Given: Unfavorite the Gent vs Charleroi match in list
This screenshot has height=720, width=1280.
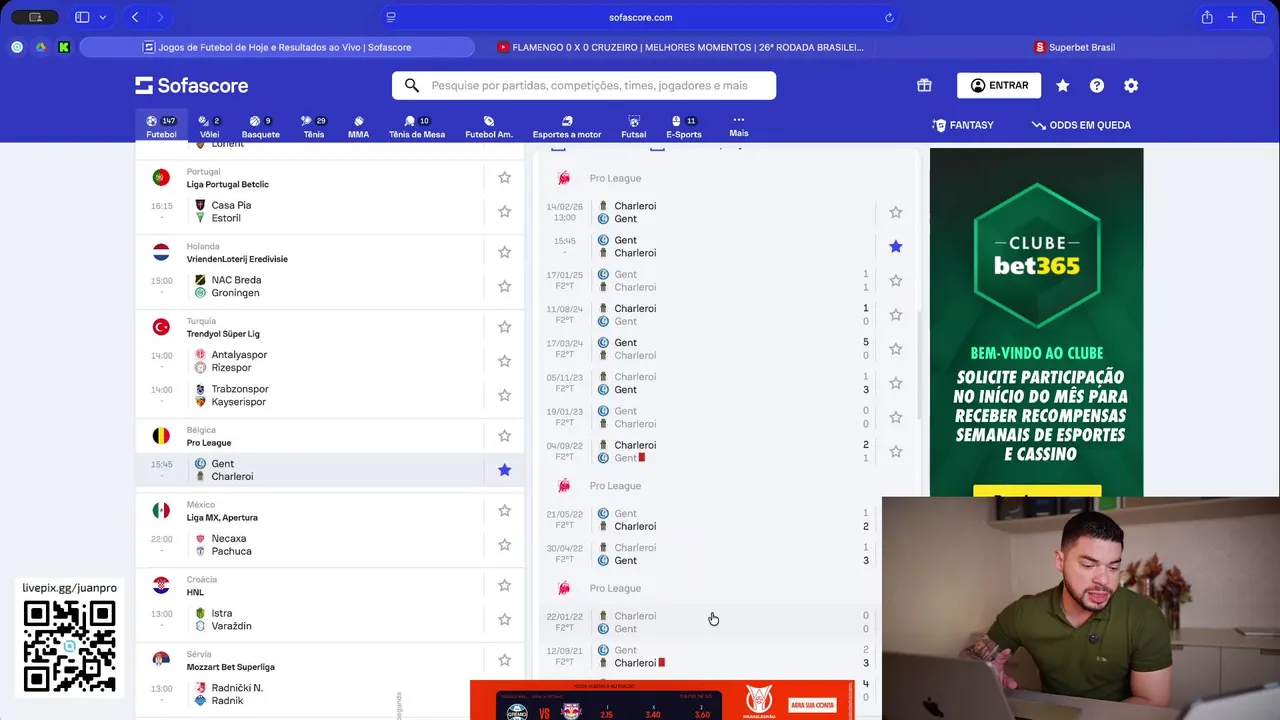Looking at the screenshot, I should tap(504, 470).
